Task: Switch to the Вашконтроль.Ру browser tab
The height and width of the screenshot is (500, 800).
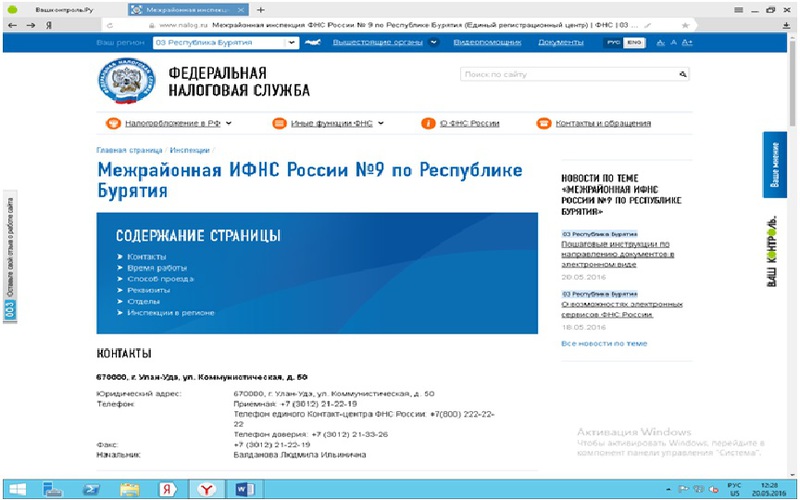Action: tap(65, 10)
